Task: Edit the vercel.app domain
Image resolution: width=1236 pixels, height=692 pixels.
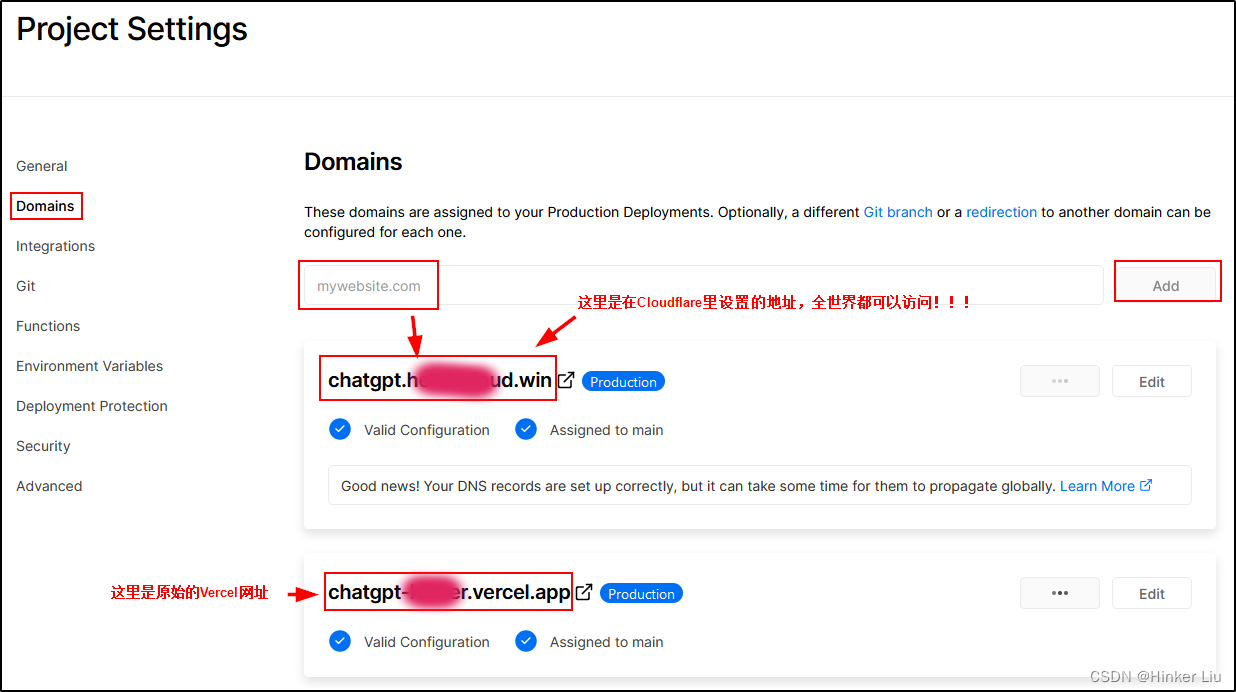Action: click(1152, 593)
